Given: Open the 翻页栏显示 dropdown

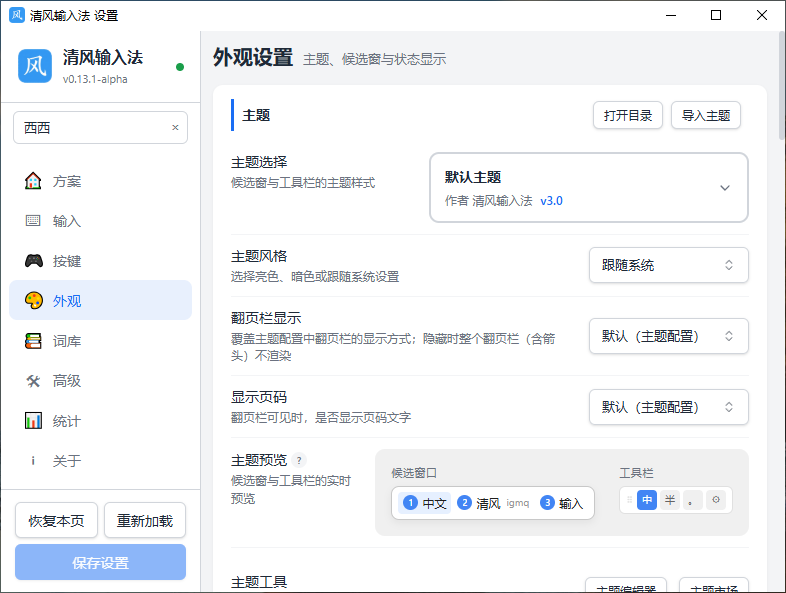Looking at the screenshot, I should (x=669, y=336).
